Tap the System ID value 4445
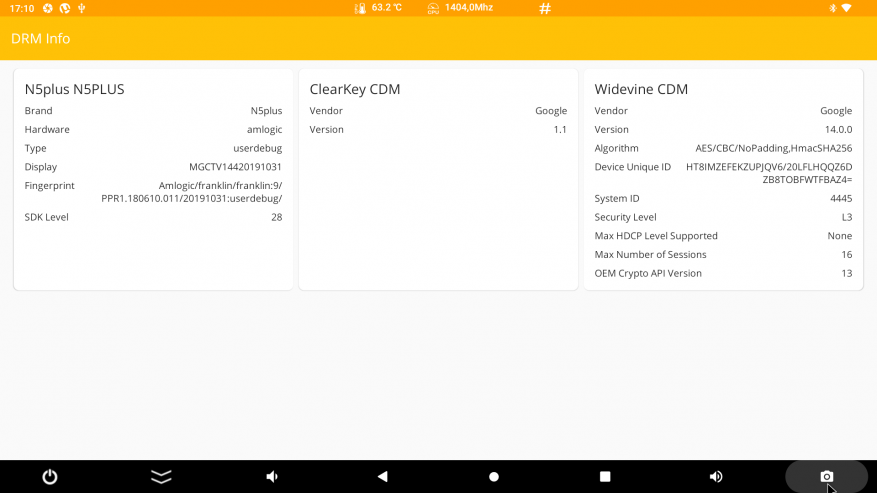The image size is (877, 493). click(841, 199)
